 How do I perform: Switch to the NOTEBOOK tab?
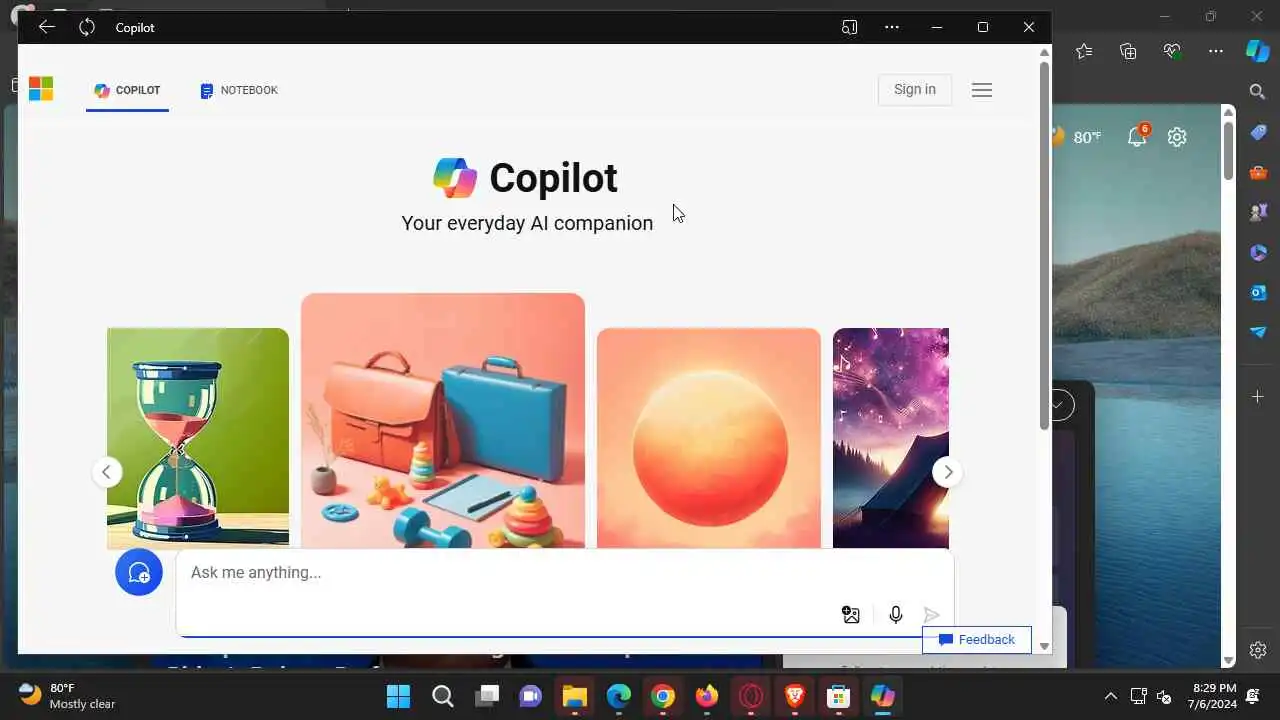click(x=239, y=90)
